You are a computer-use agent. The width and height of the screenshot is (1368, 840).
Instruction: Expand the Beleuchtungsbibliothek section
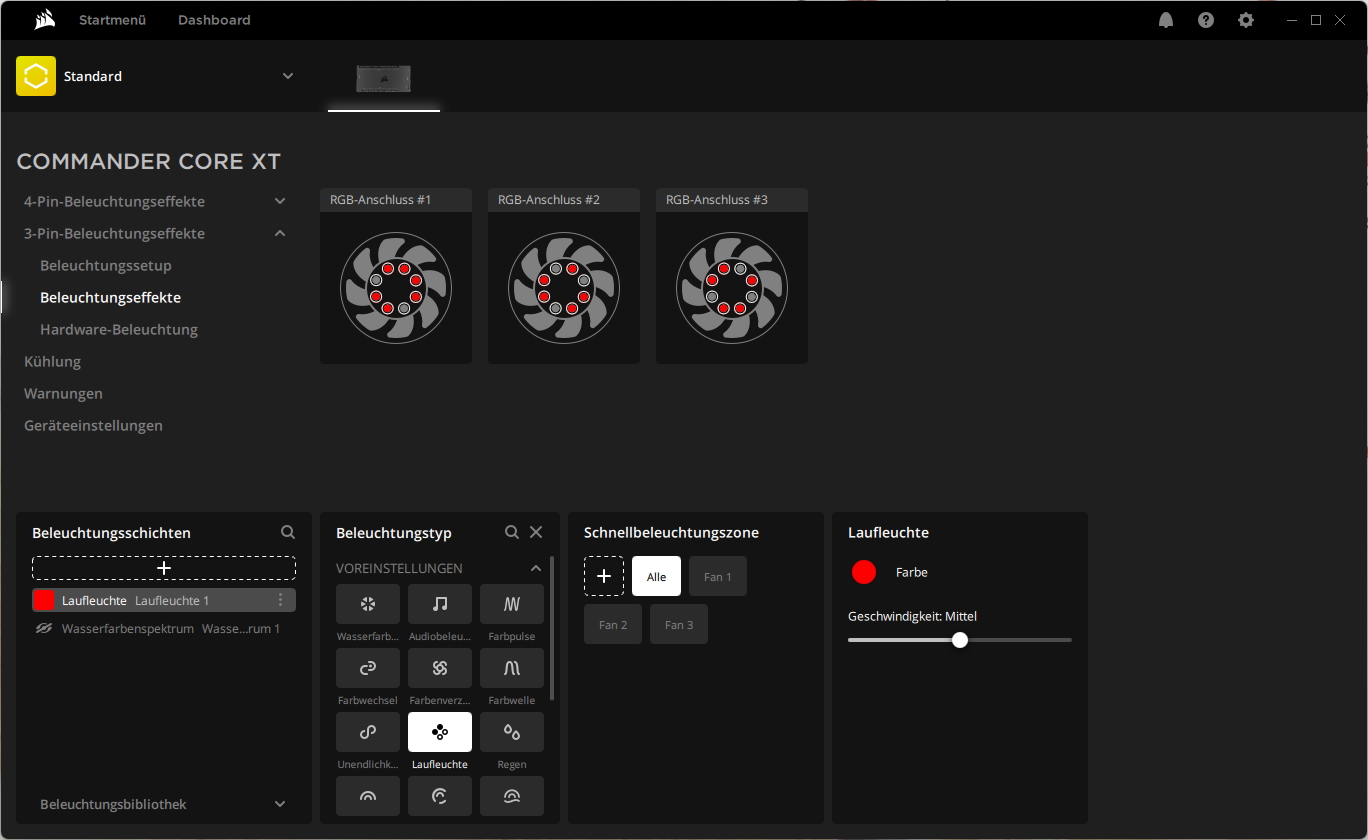pyautogui.click(x=280, y=804)
